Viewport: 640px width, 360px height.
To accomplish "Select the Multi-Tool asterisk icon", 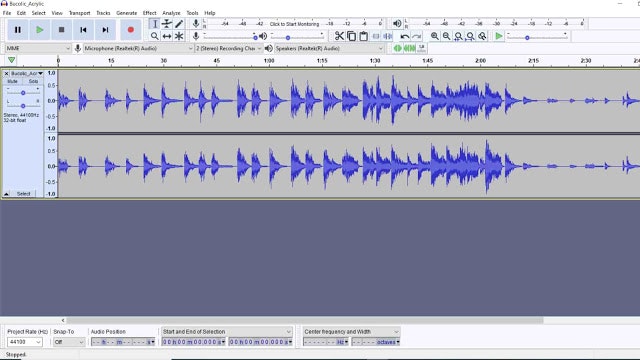I will [179, 36].
